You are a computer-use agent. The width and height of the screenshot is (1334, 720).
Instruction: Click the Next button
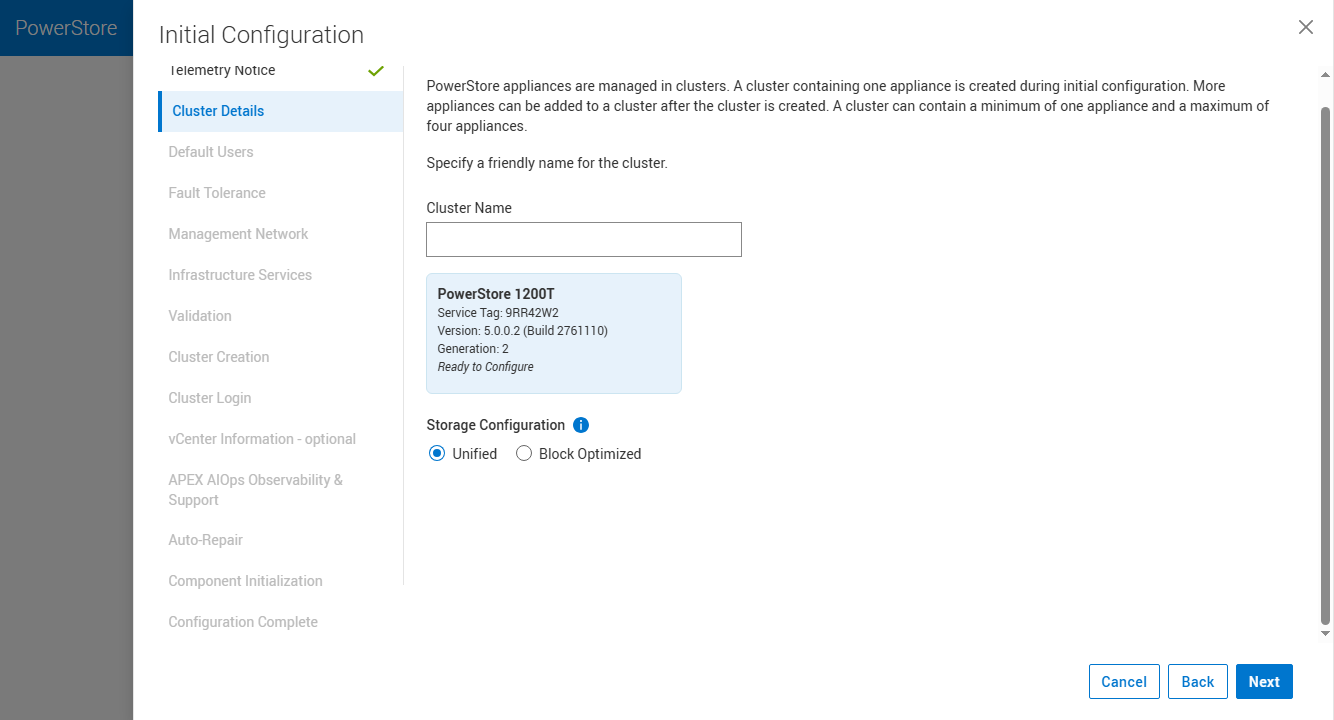point(1264,682)
